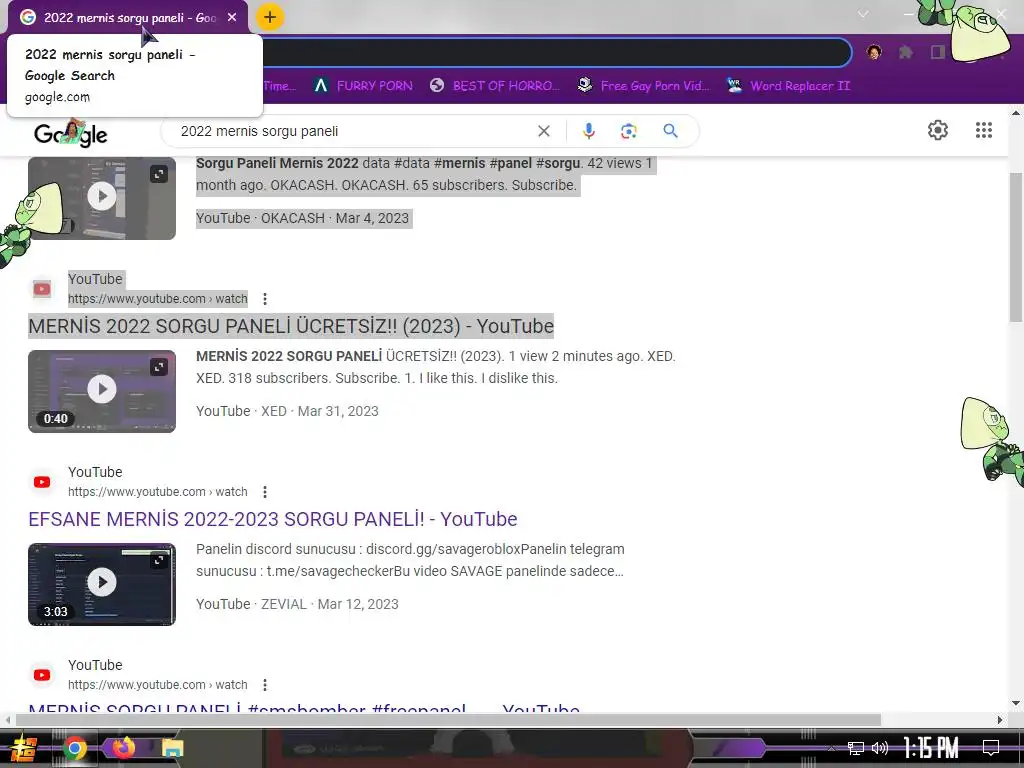Click the scroll-right arrow of the horizontal scrollbar
The height and width of the screenshot is (768, 1024).
pos(1000,720)
